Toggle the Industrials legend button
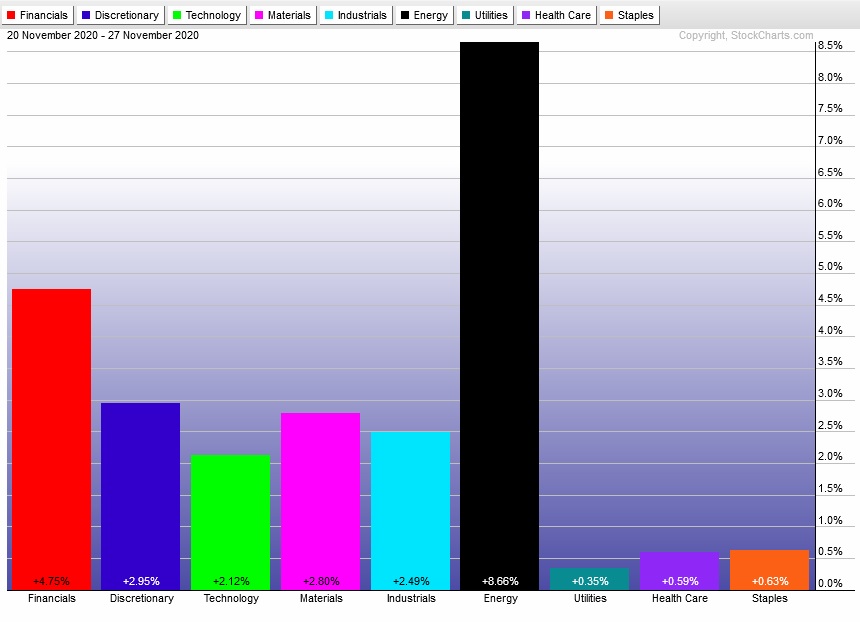The width and height of the screenshot is (860, 622). click(x=356, y=15)
